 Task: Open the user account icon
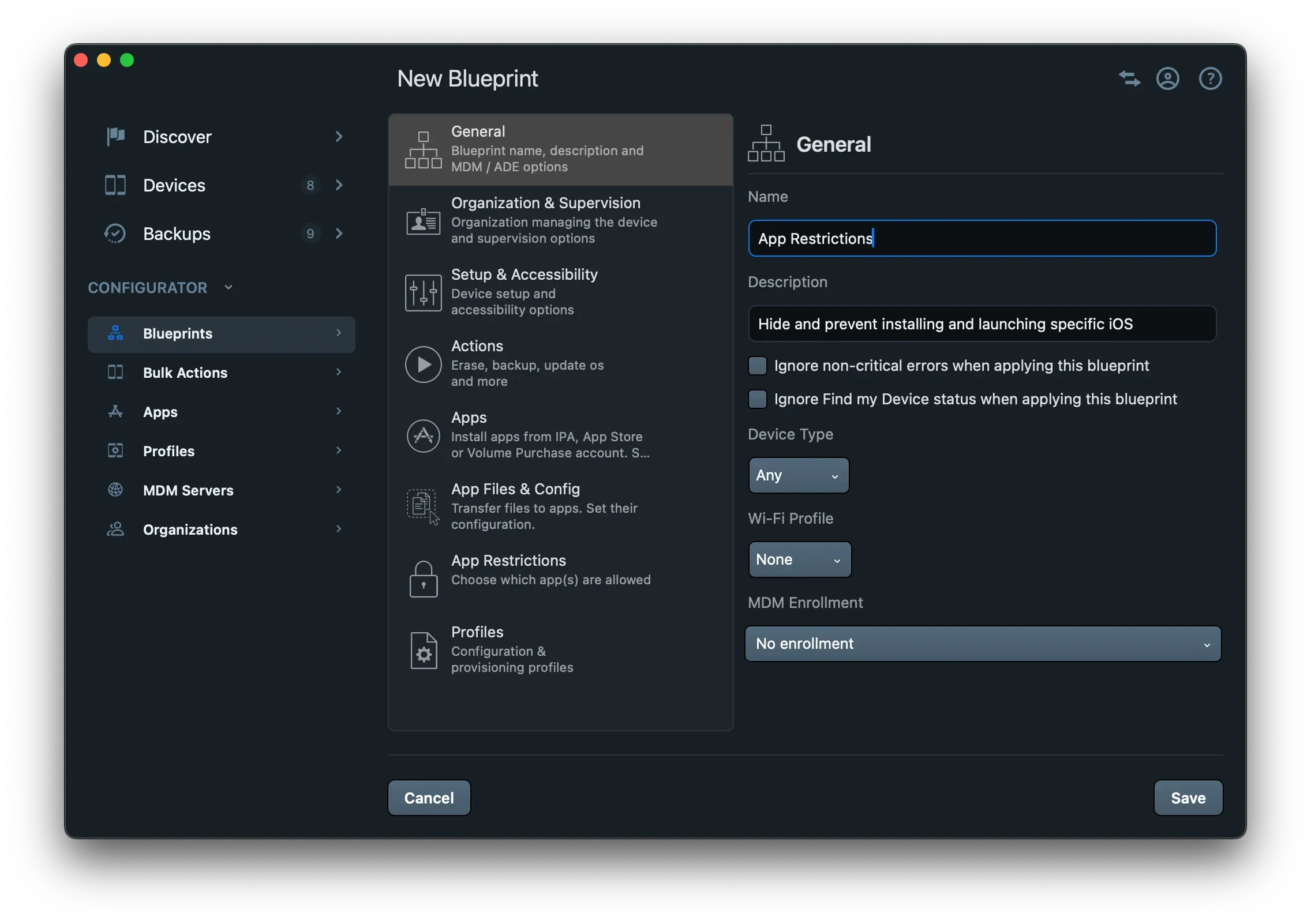coord(1167,78)
